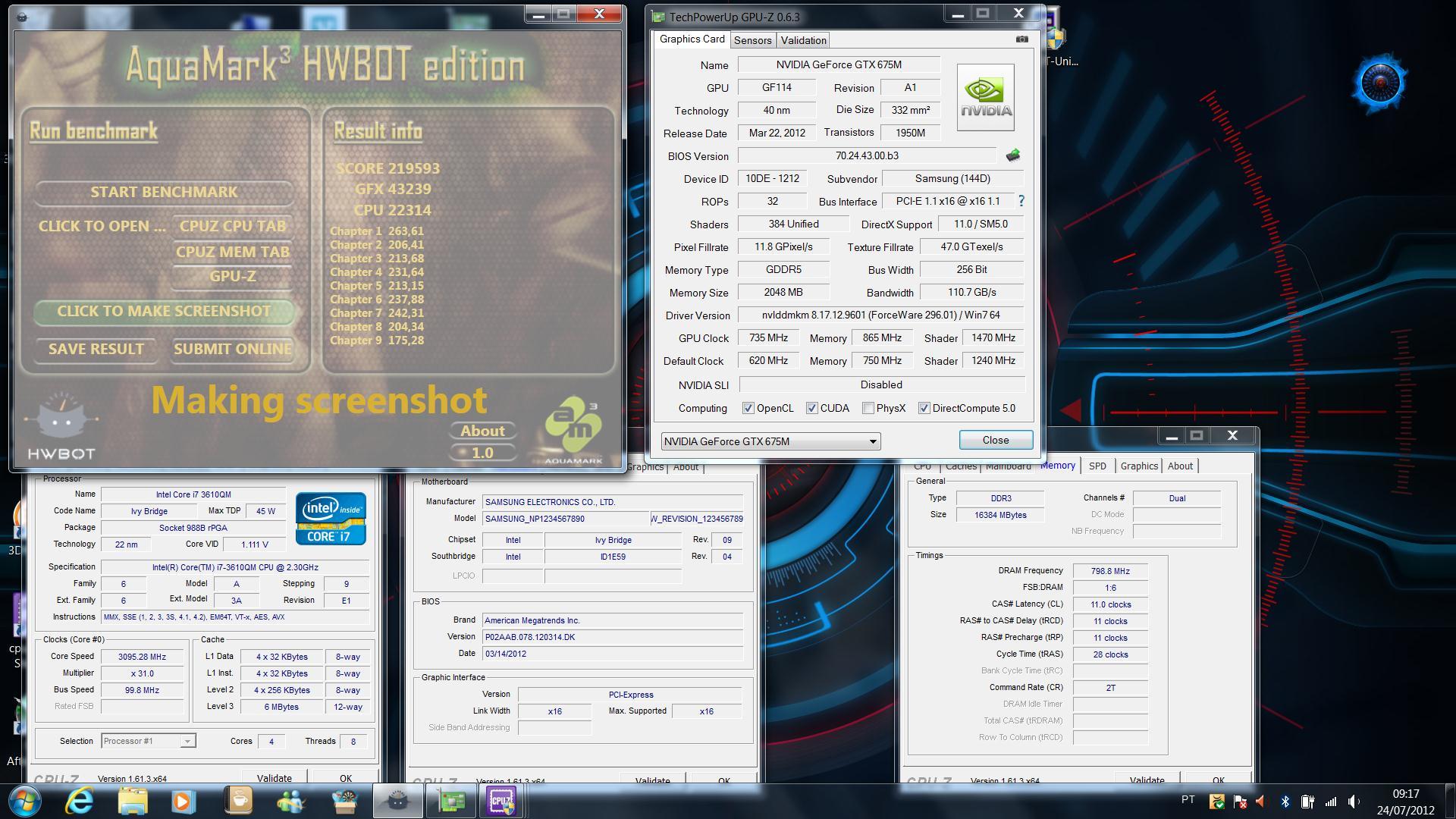Click the Core Speed 3095.28 MHz value
Viewport: 1456px width, 819px height.
(142, 657)
